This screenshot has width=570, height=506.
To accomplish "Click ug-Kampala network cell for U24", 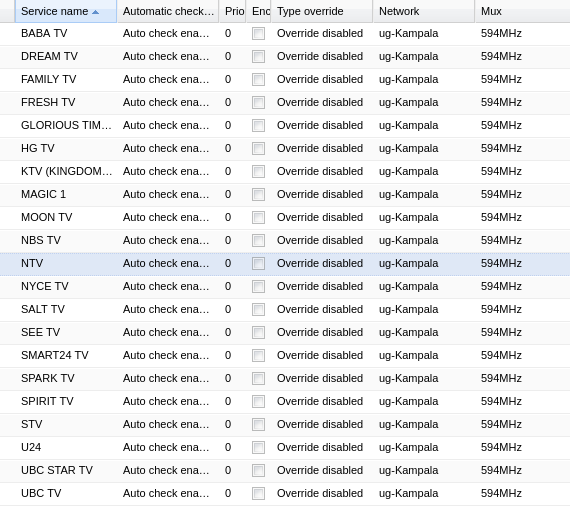I will (x=409, y=447).
